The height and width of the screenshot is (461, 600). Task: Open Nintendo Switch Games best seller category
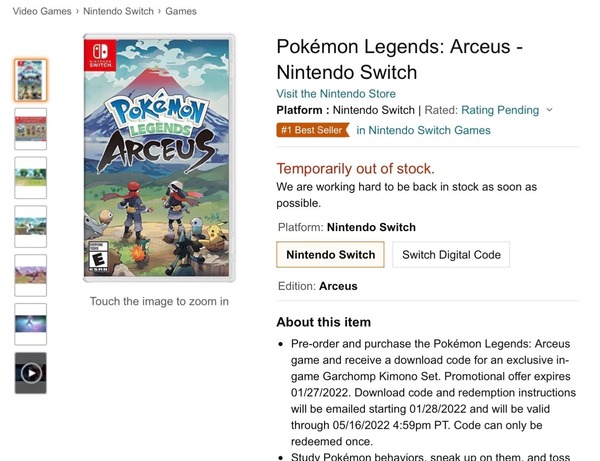[x=423, y=130]
